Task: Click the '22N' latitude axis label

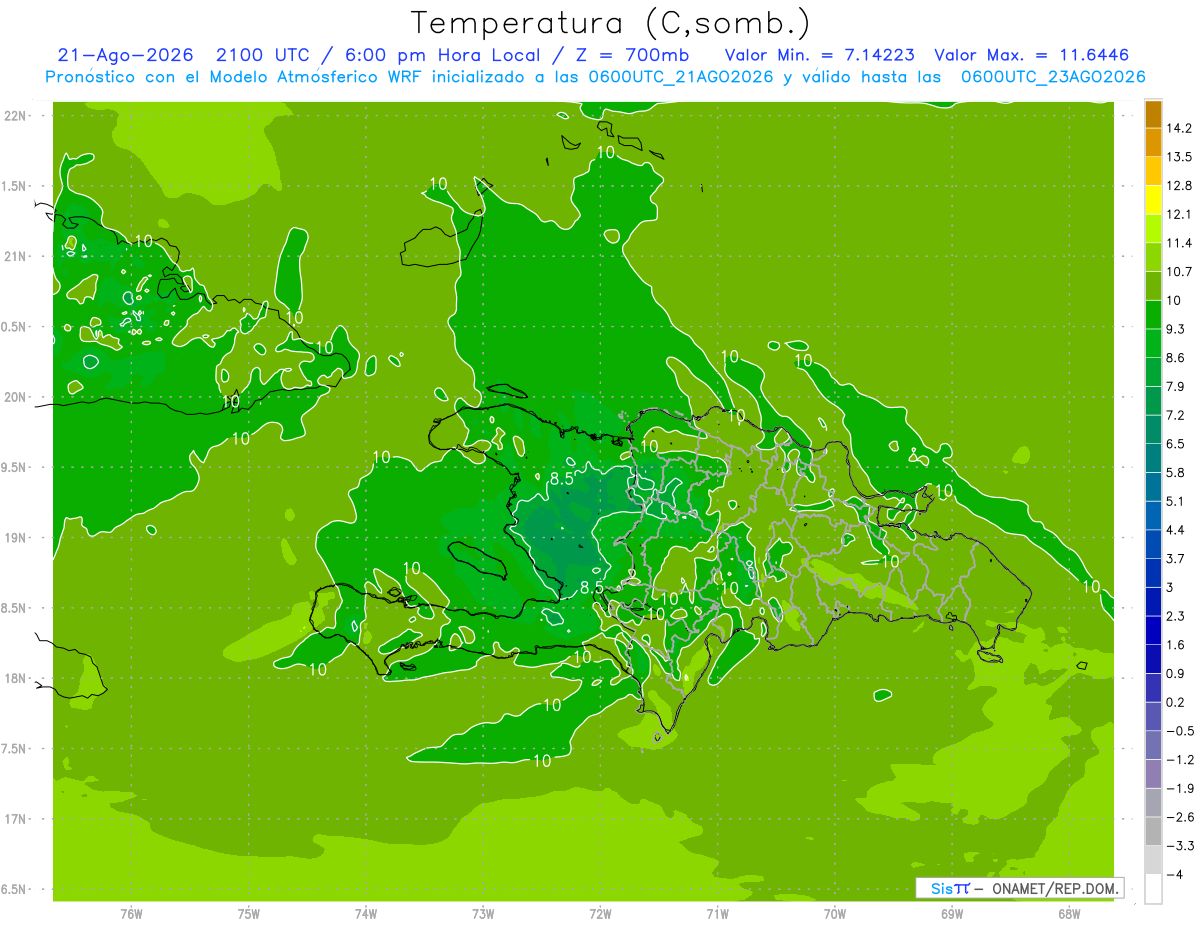Action: (14, 115)
